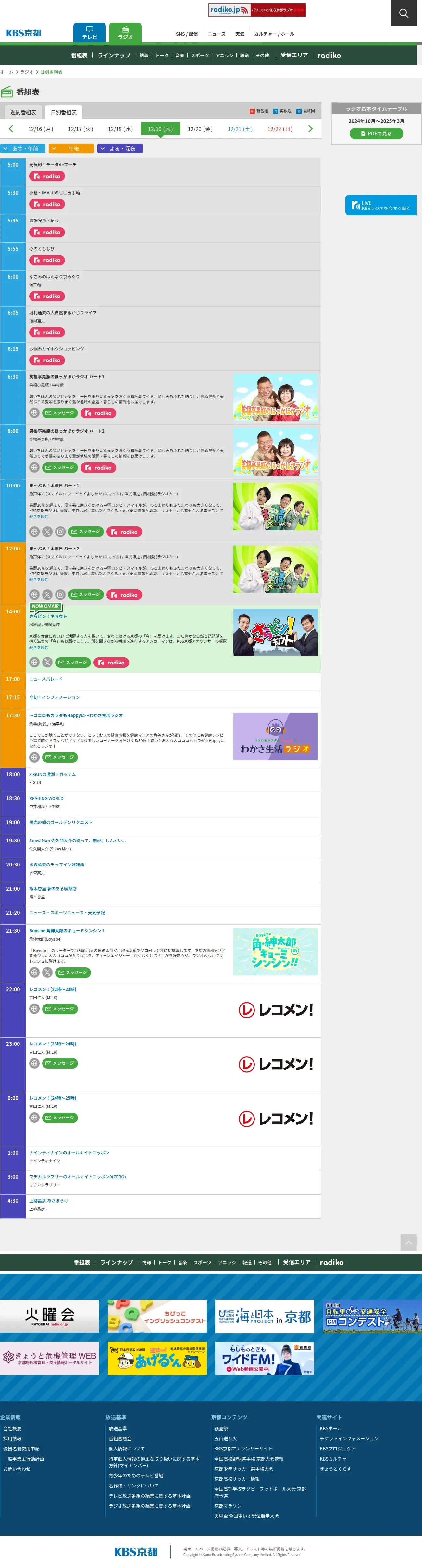Open the search magnifier icon
The height and width of the screenshot is (1568, 422).
[x=403, y=13]
